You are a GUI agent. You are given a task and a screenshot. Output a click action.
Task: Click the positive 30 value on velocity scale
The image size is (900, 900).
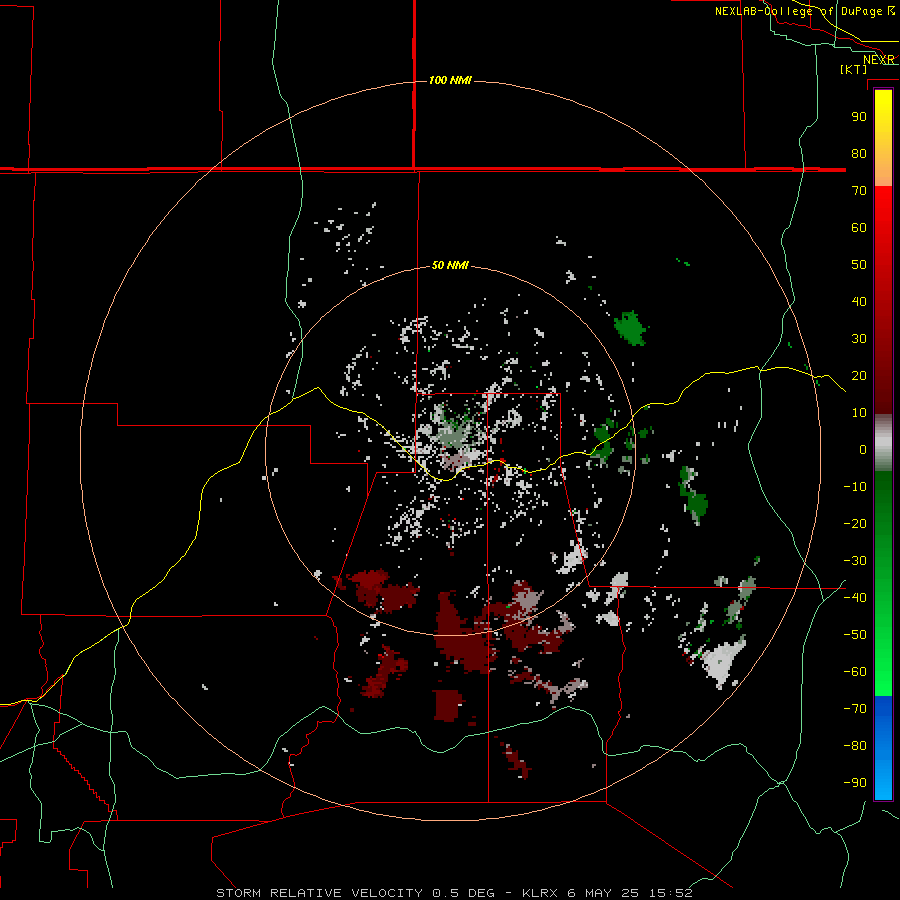click(859, 339)
